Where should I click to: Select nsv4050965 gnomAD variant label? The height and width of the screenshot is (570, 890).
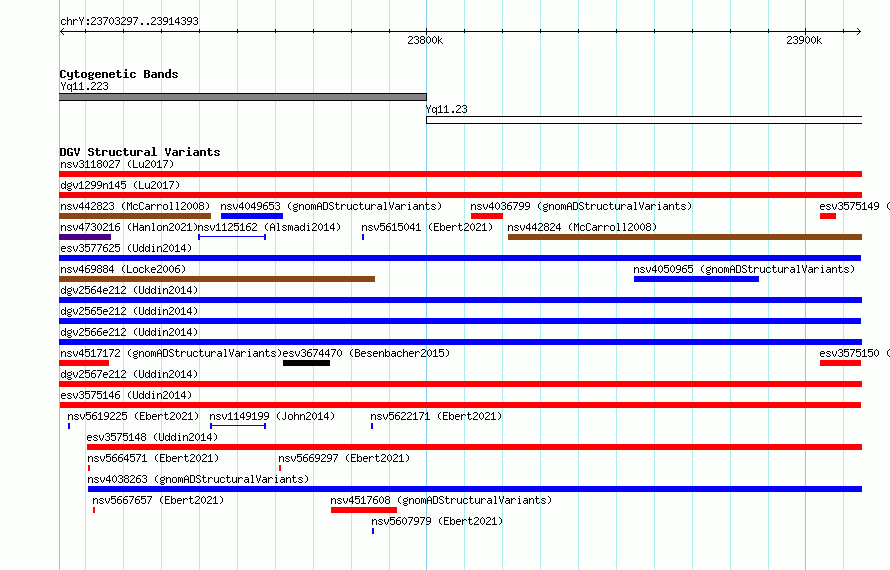[x=744, y=269]
